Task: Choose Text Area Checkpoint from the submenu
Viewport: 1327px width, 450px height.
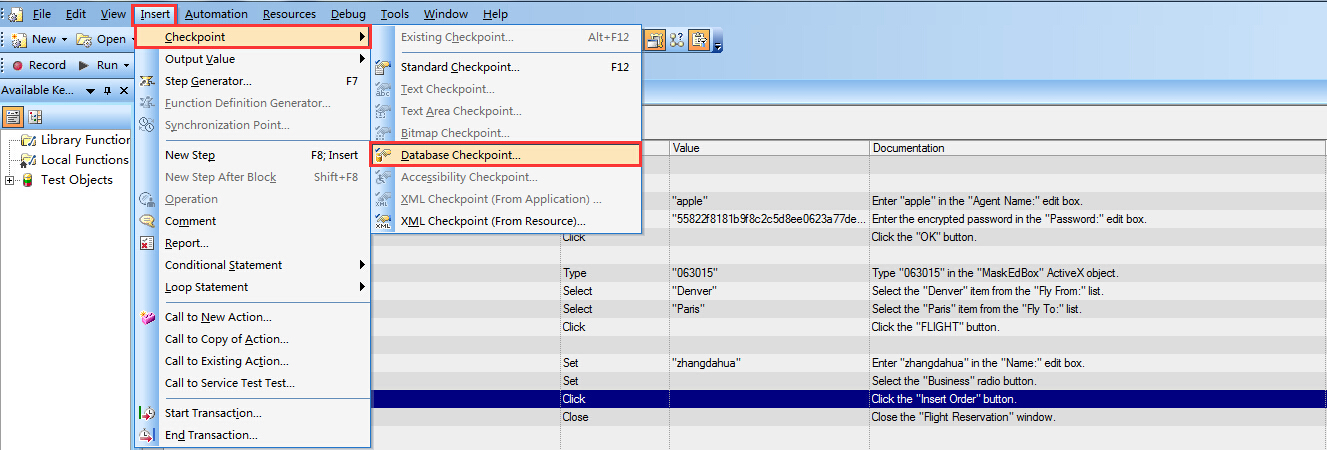Action: (506, 111)
